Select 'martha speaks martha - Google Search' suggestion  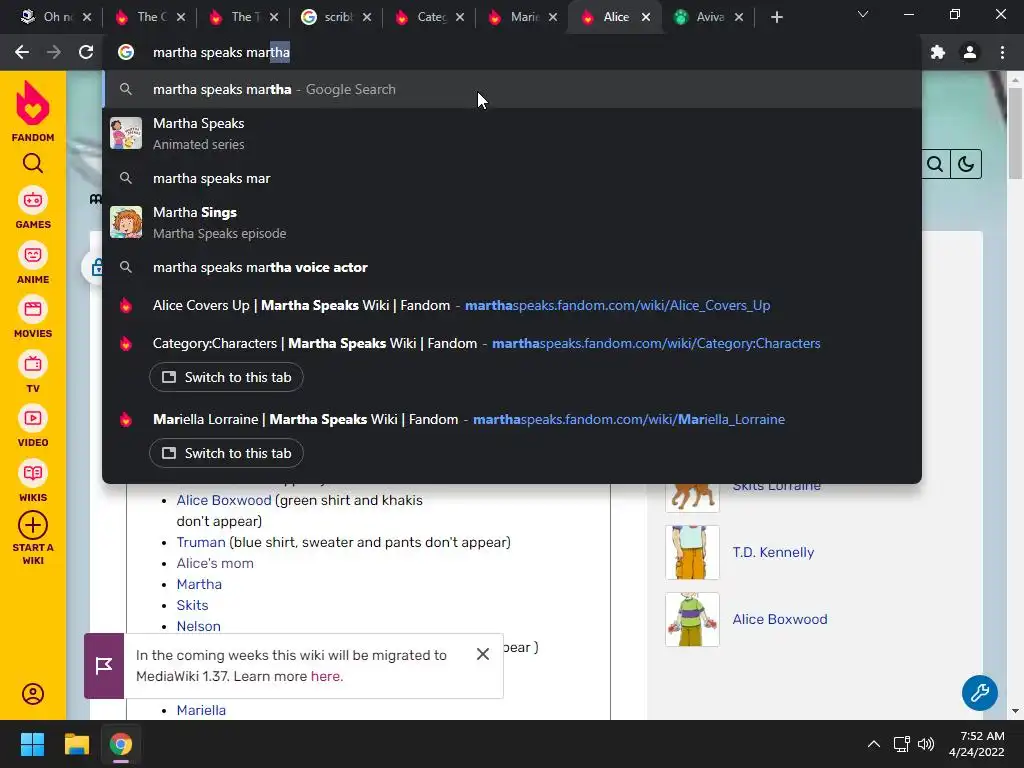pyautogui.click(x=512, y=89)
